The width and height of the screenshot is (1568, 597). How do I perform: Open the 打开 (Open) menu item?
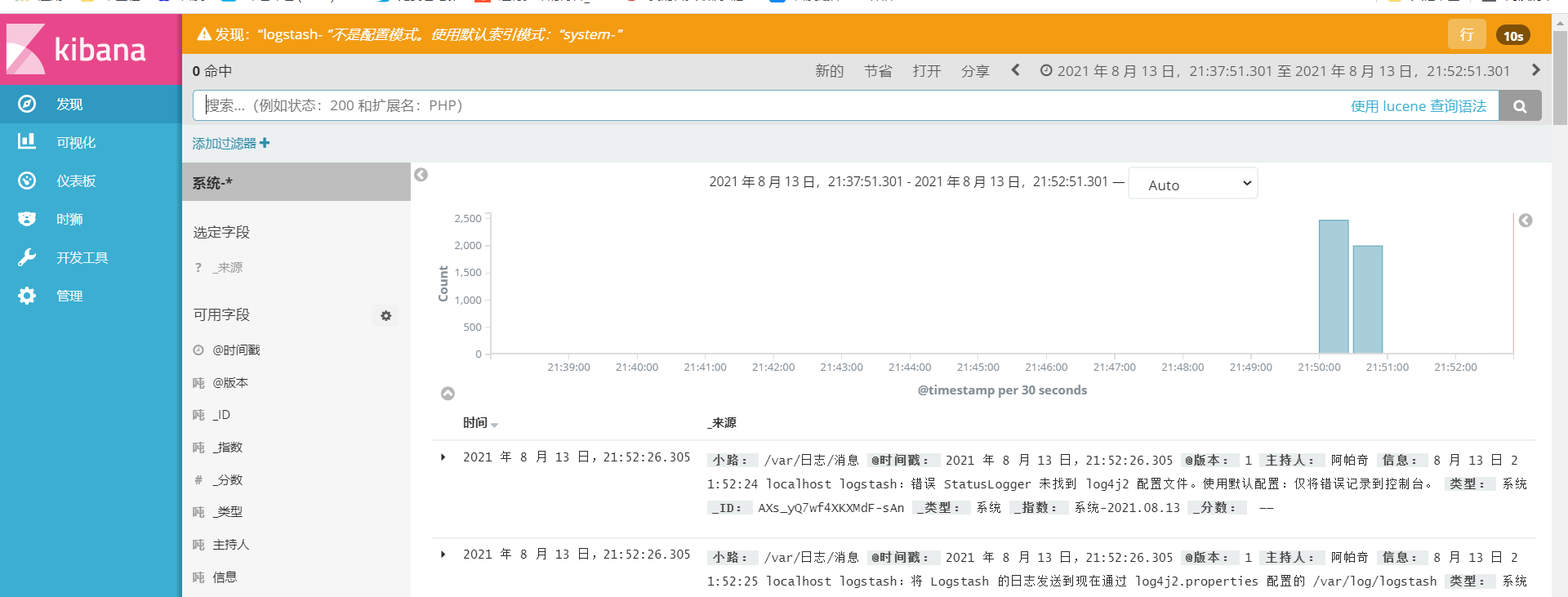(926, 71)
